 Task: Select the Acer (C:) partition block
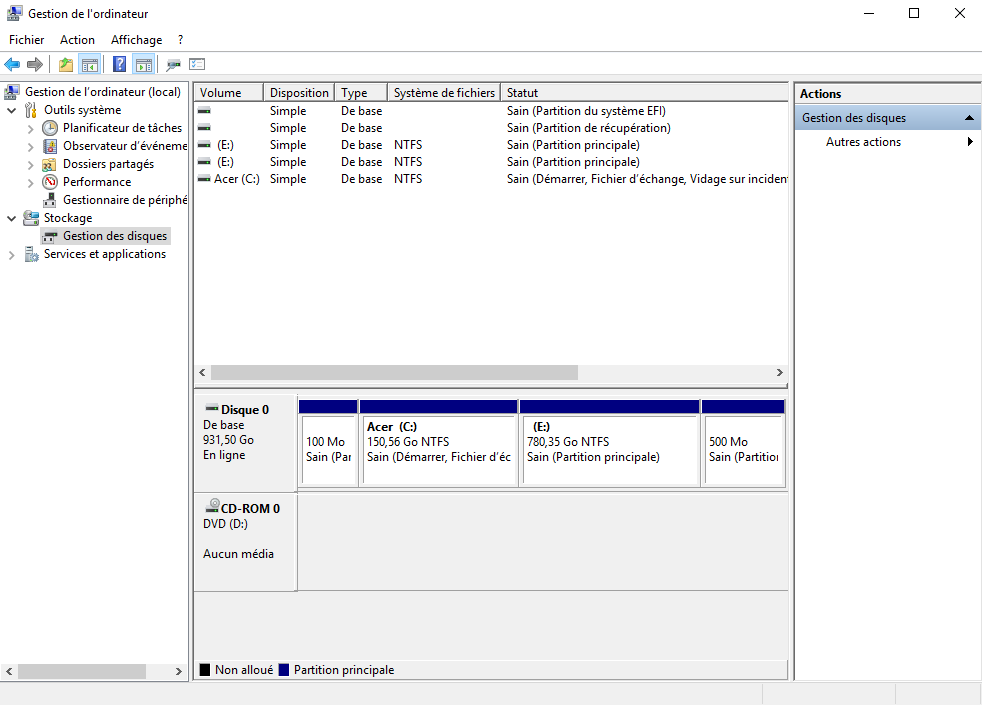[x=438, y=450]
